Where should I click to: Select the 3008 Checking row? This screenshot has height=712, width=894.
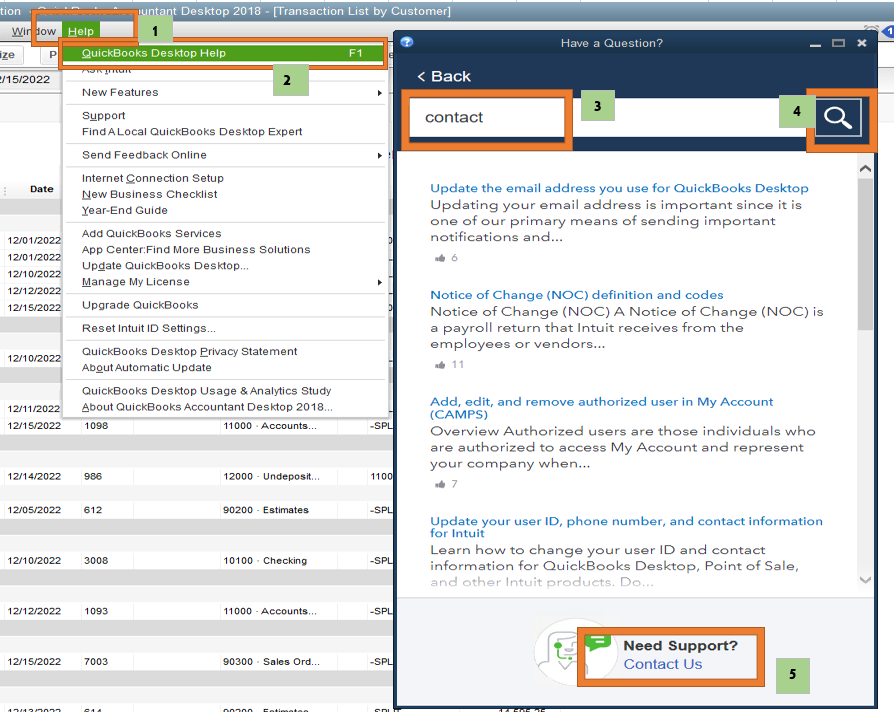(x=198, y=561)
